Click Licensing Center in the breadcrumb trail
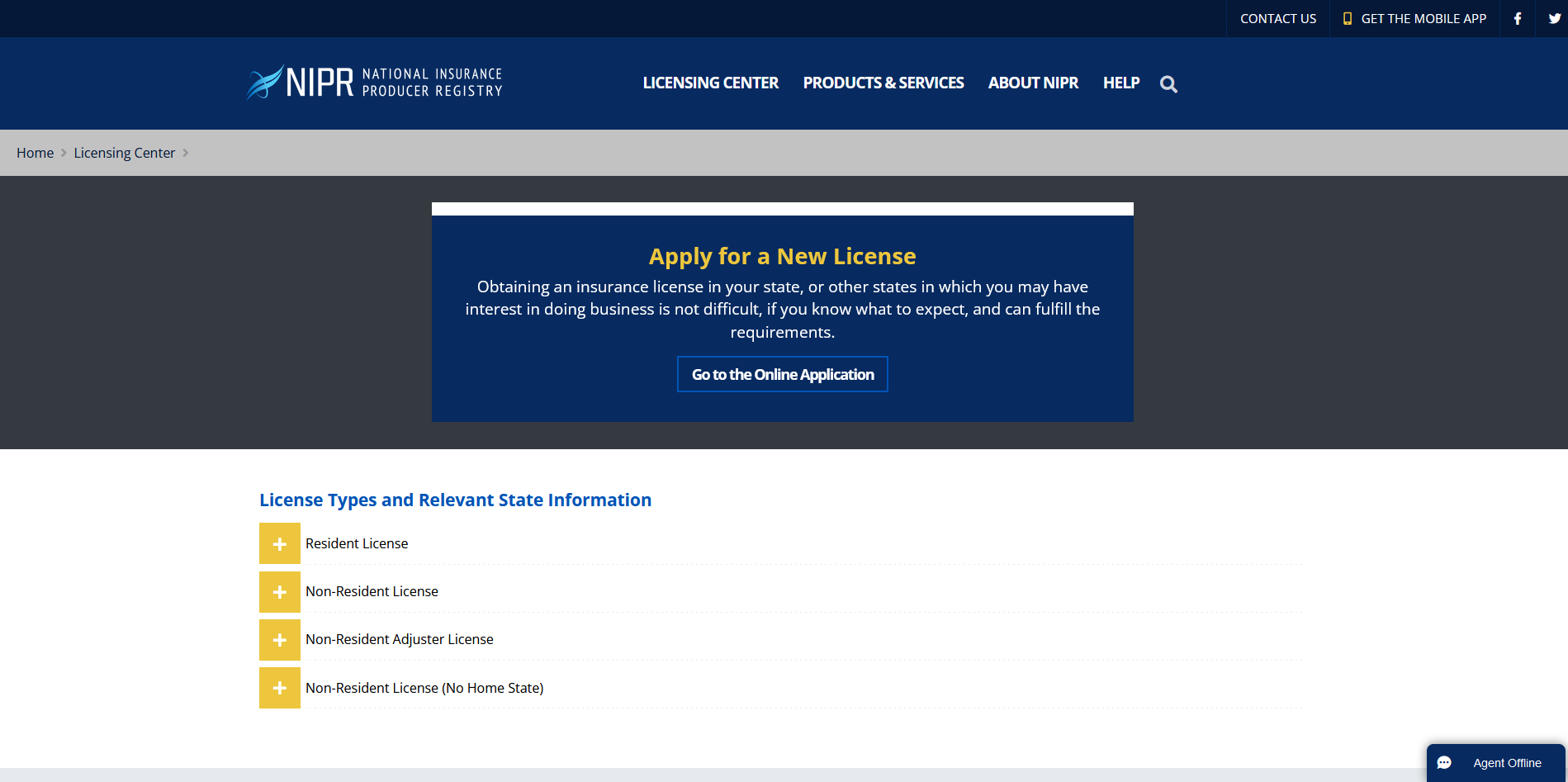The width and height of the screenshot is (1568, 782). click(124, 153)
